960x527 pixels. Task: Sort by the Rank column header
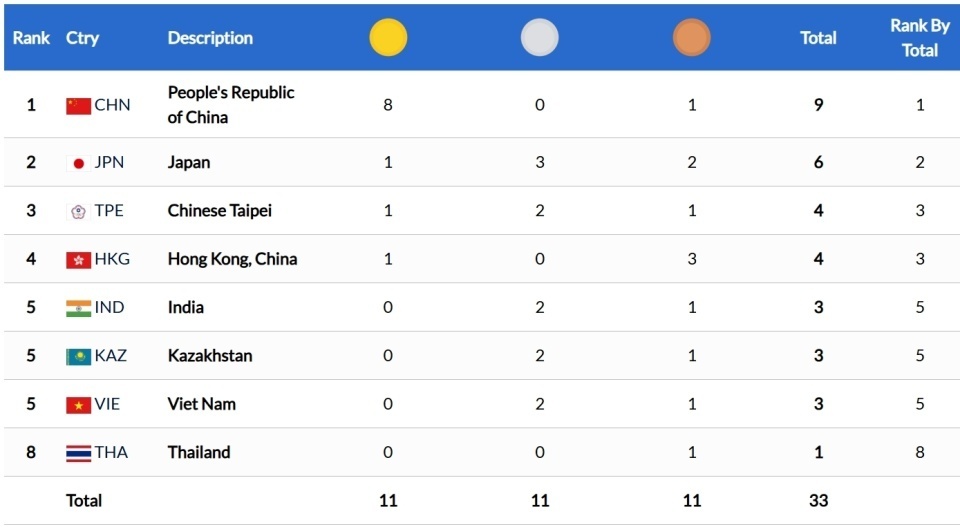[31, 38]
